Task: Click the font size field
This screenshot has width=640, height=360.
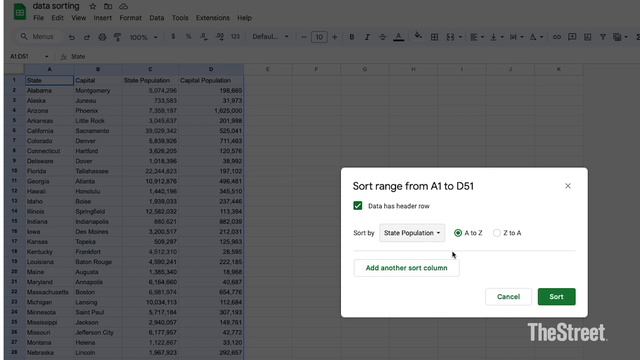Action: pyautogui.click(x=319, y=37)
